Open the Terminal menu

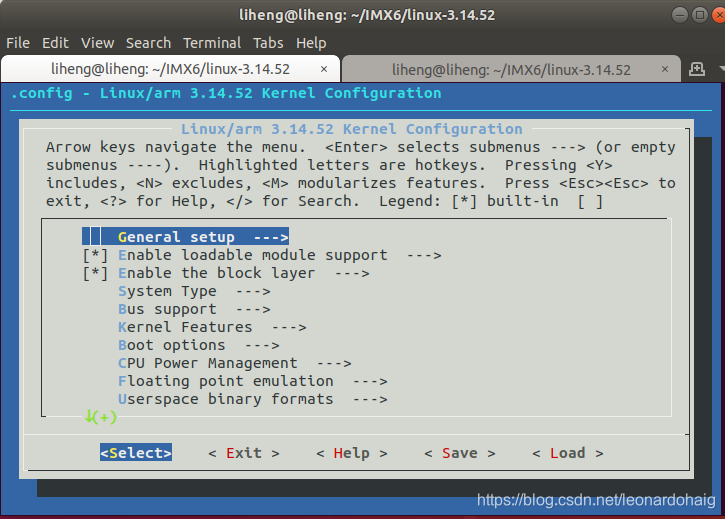tap(212, 43)
